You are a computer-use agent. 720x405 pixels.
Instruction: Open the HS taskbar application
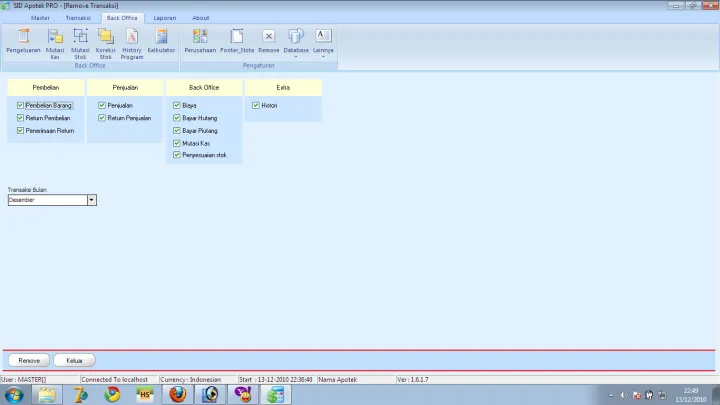point(145,395)
